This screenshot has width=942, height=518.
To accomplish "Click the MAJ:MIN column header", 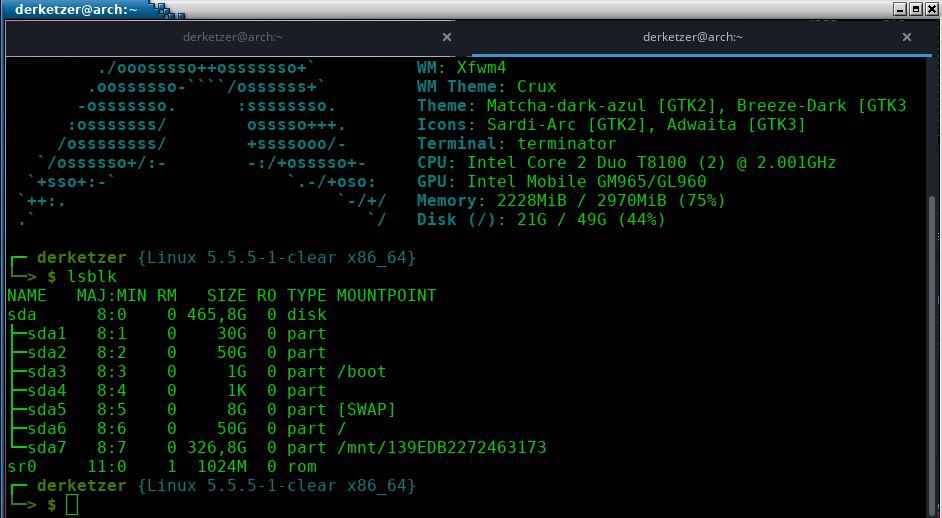I will coord(112,296).
